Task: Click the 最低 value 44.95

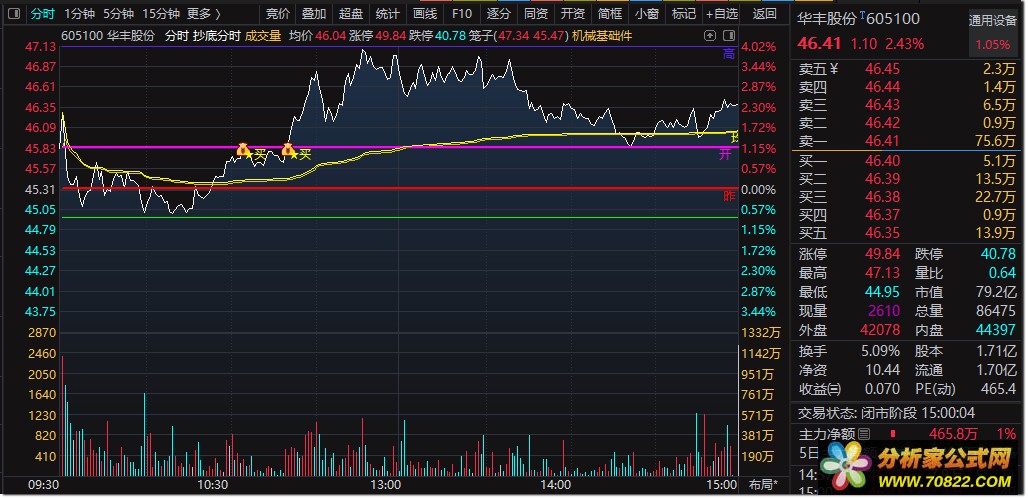Action: [882, 292]
